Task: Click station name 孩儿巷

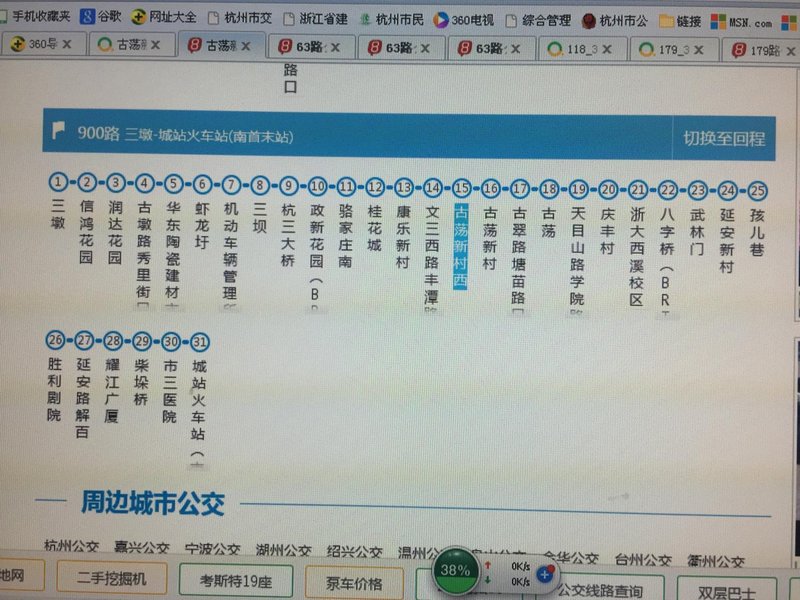Action: pyautogui.click(x=758, y=235)
